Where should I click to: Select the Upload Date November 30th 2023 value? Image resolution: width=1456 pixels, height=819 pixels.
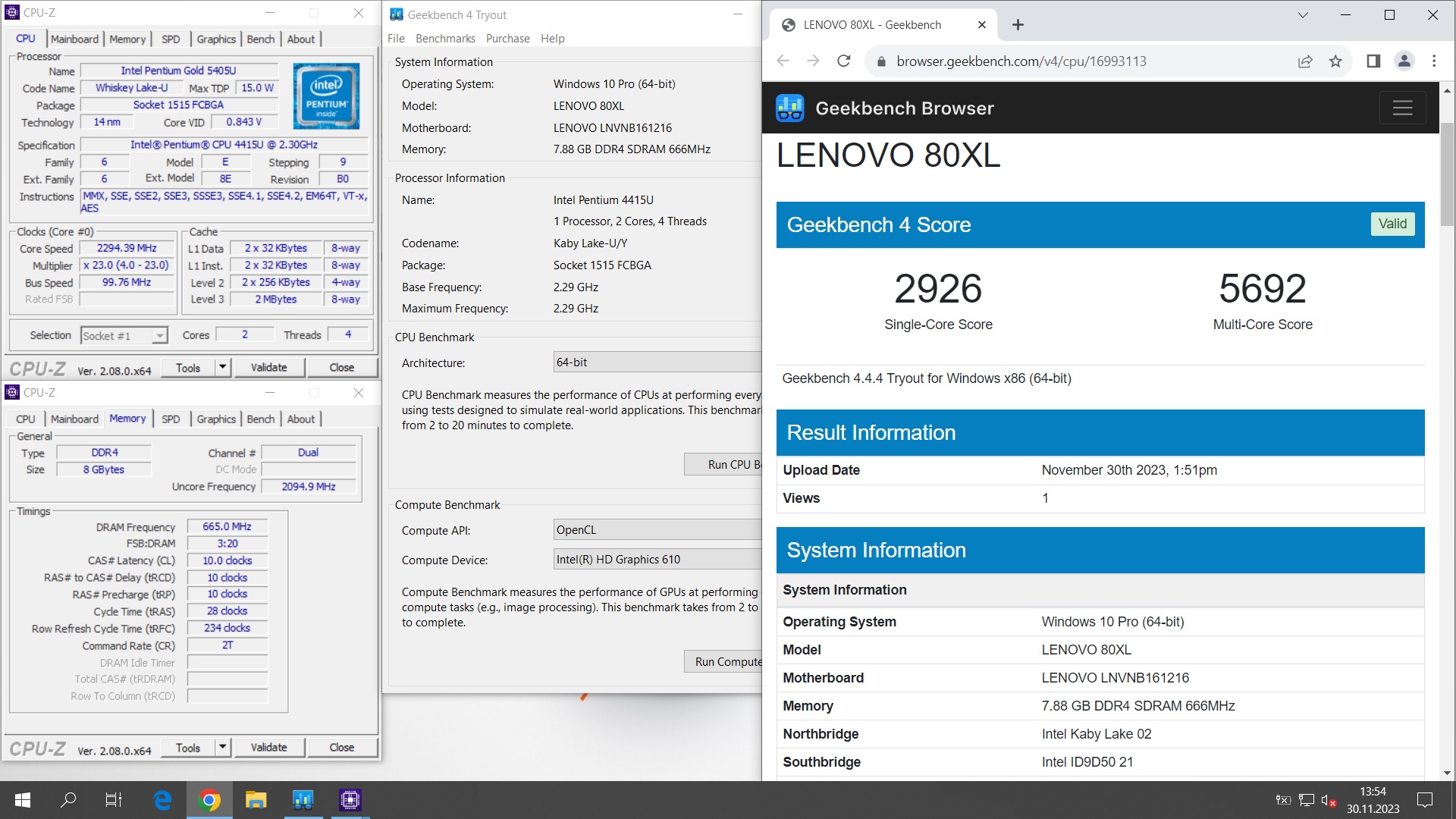click(x=1129, y=470)
